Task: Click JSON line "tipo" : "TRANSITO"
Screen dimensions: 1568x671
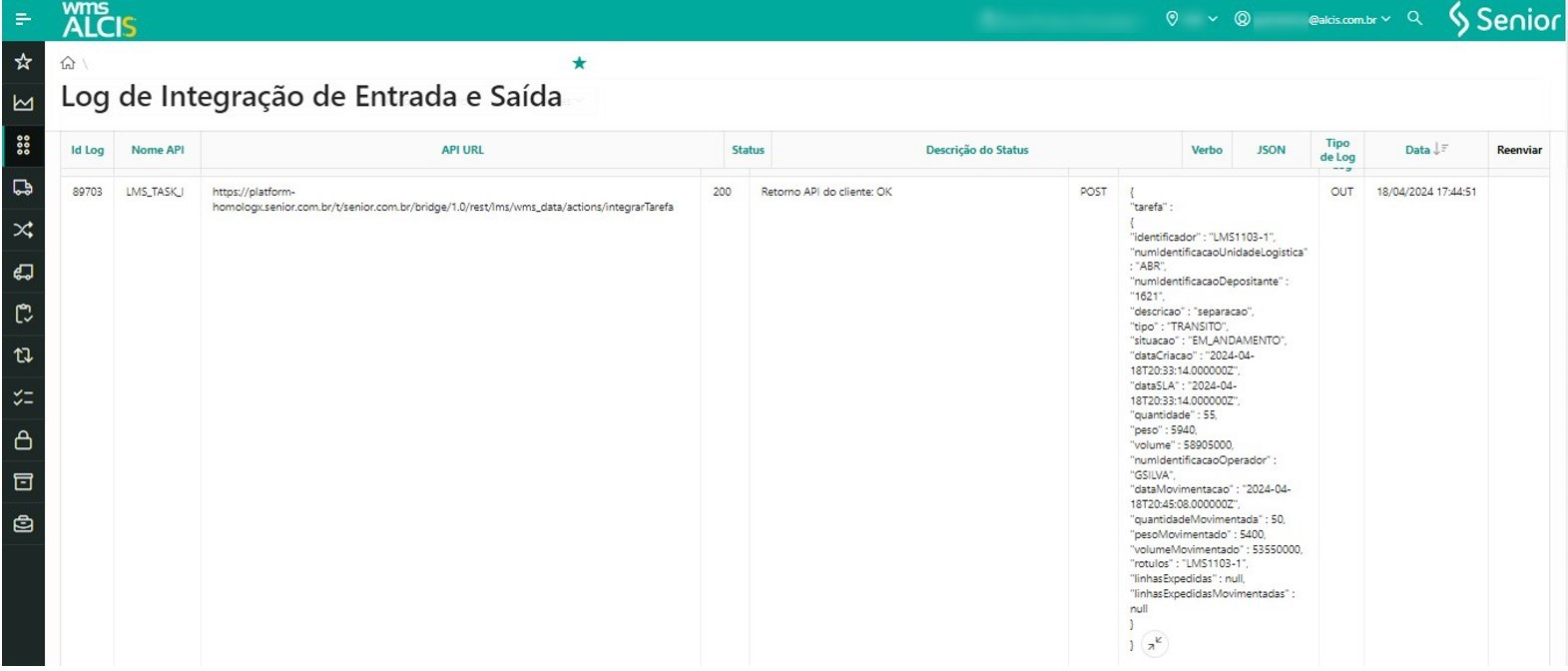Action: (1180, 327)
